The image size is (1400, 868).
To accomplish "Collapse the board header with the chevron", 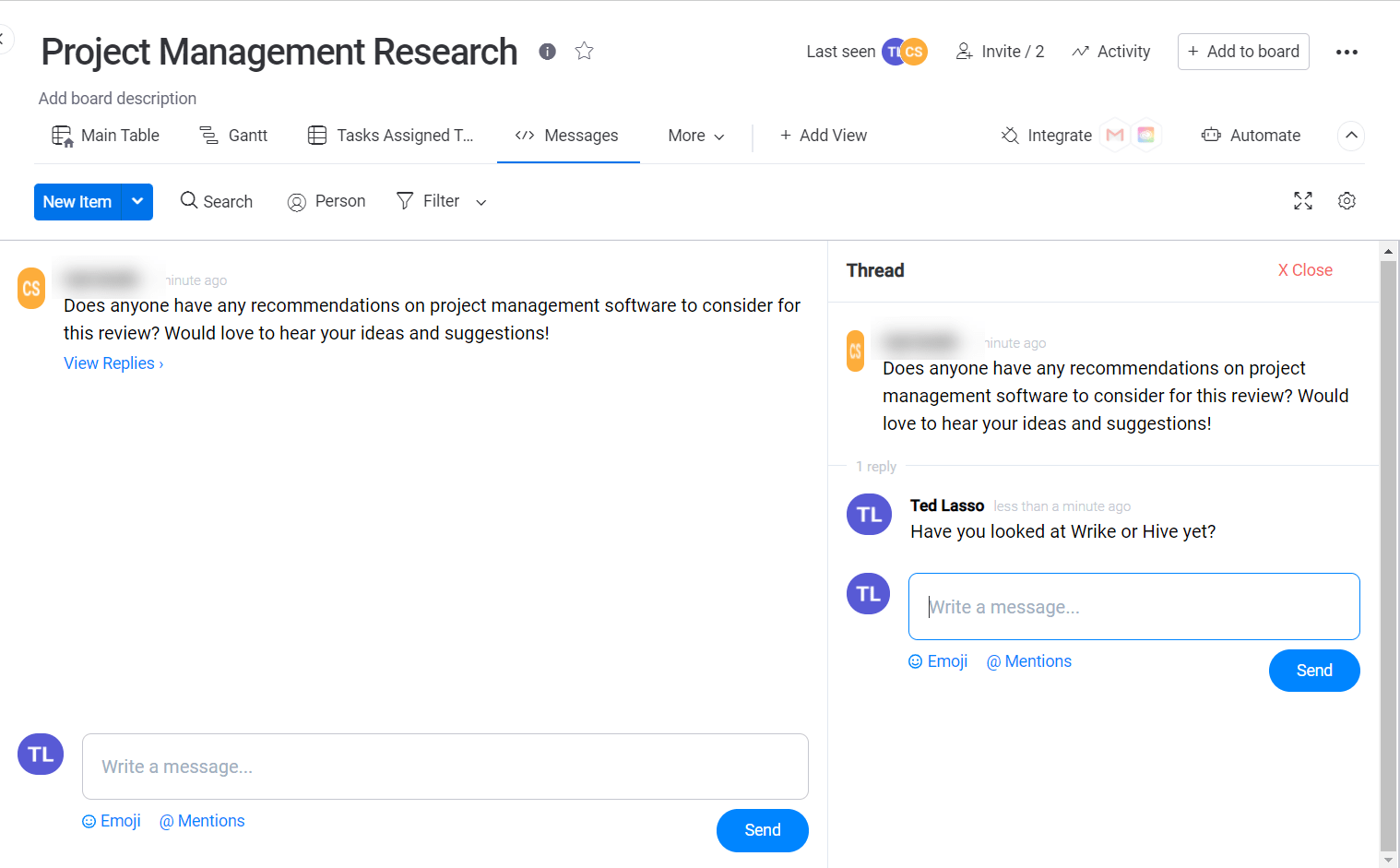I will 1351,136.
